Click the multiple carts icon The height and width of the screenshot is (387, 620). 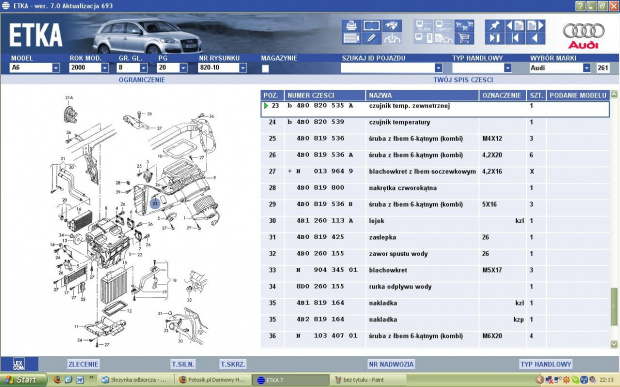464,26
